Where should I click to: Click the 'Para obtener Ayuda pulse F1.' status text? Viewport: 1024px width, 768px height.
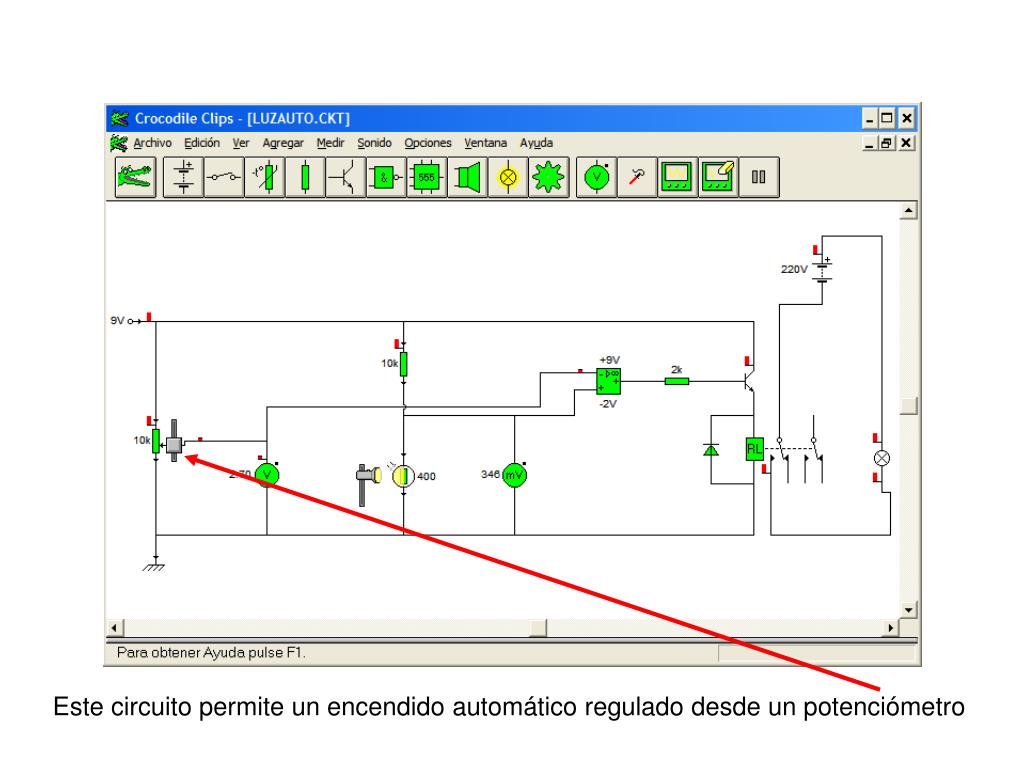[x=211, y=652]
